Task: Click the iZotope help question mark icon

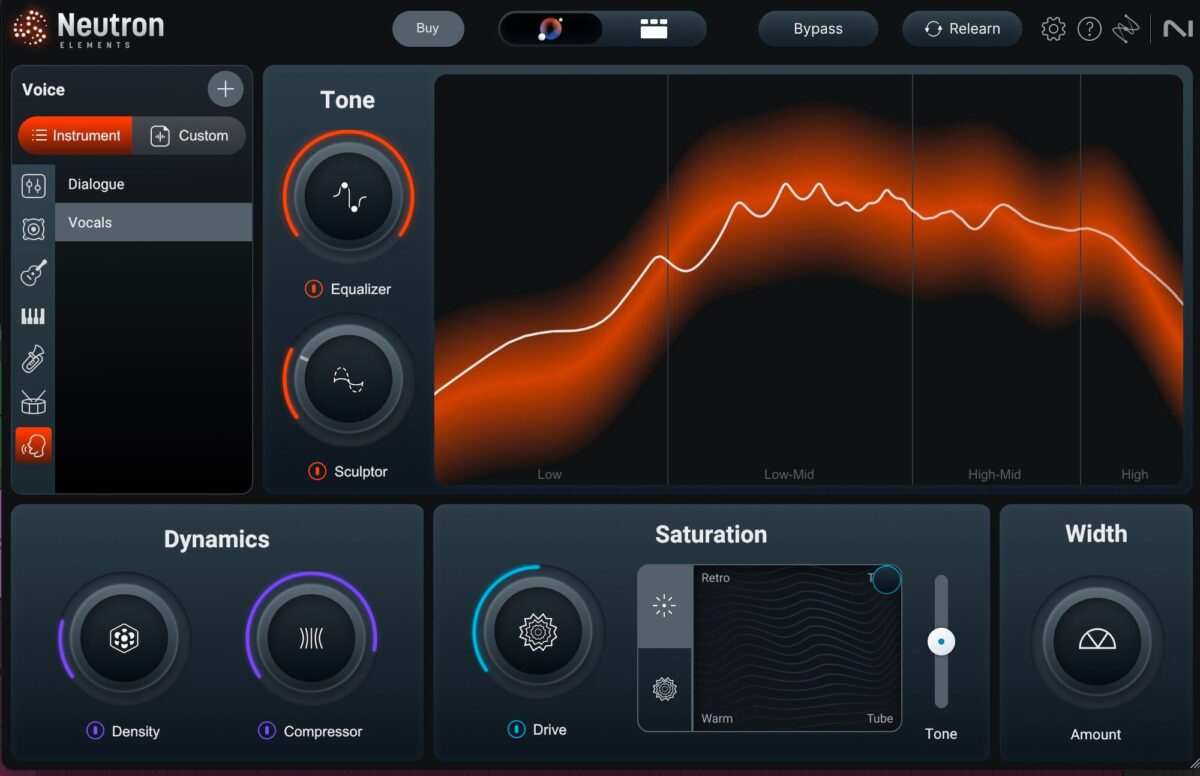Action: pos(1090,28)
